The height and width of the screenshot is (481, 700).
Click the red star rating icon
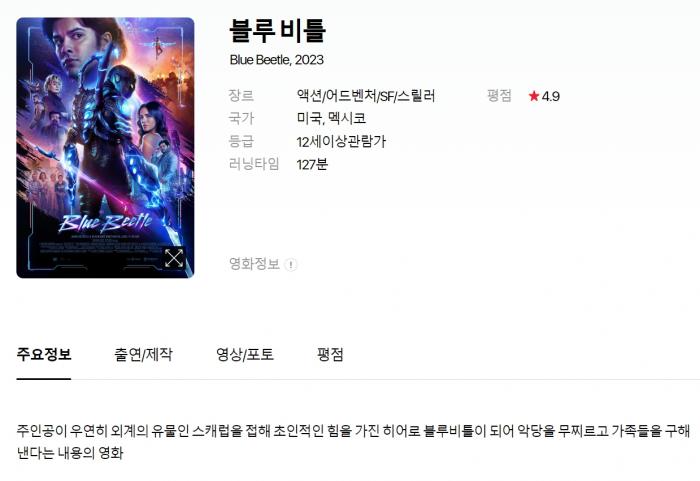(534, 96)
